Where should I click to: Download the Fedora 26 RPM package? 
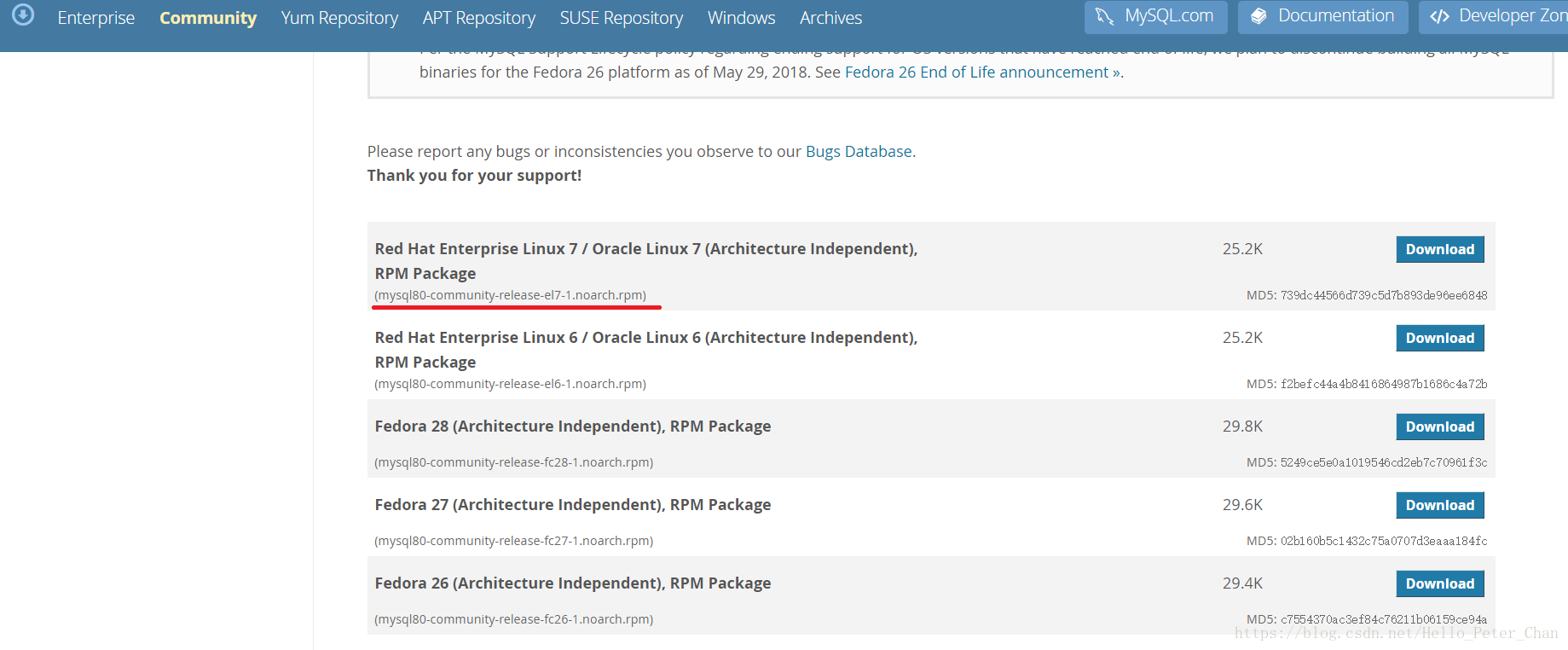click(x=1440, y=583)
